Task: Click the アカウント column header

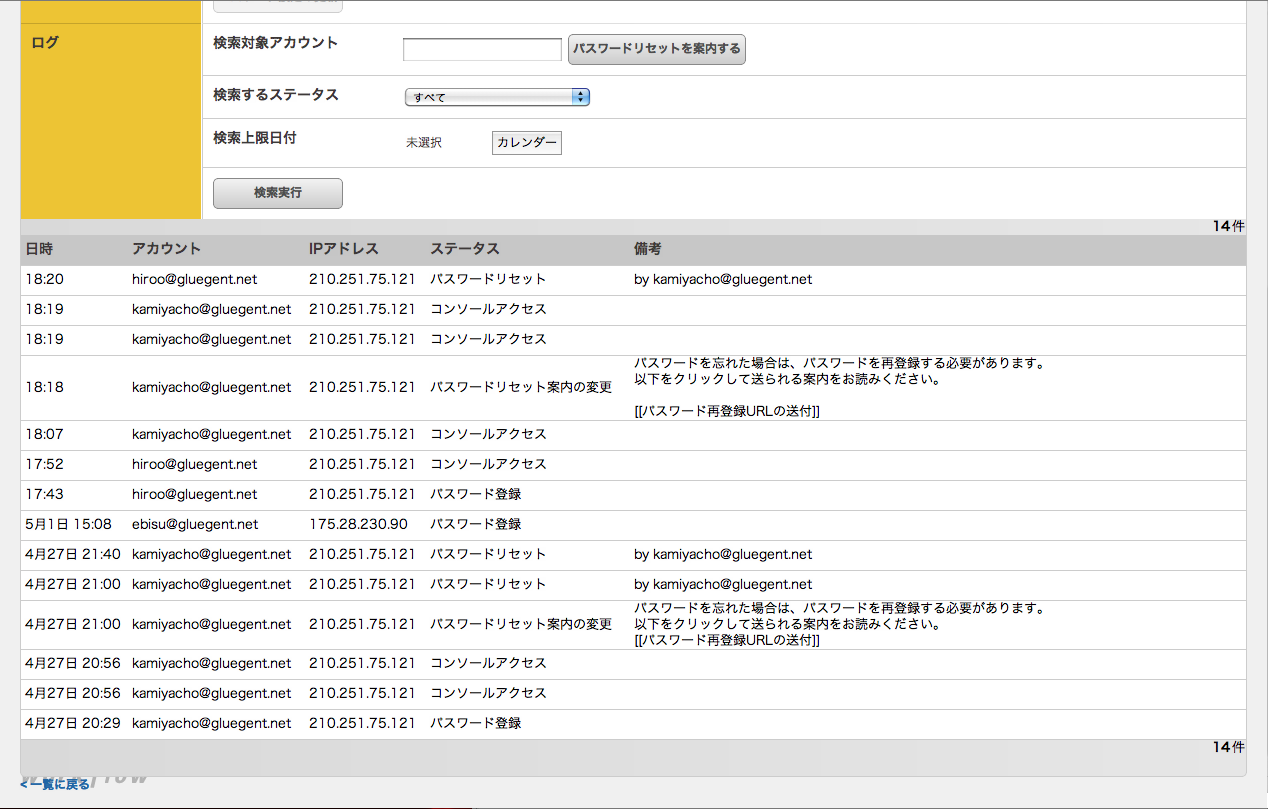Action: click(165, 248)
